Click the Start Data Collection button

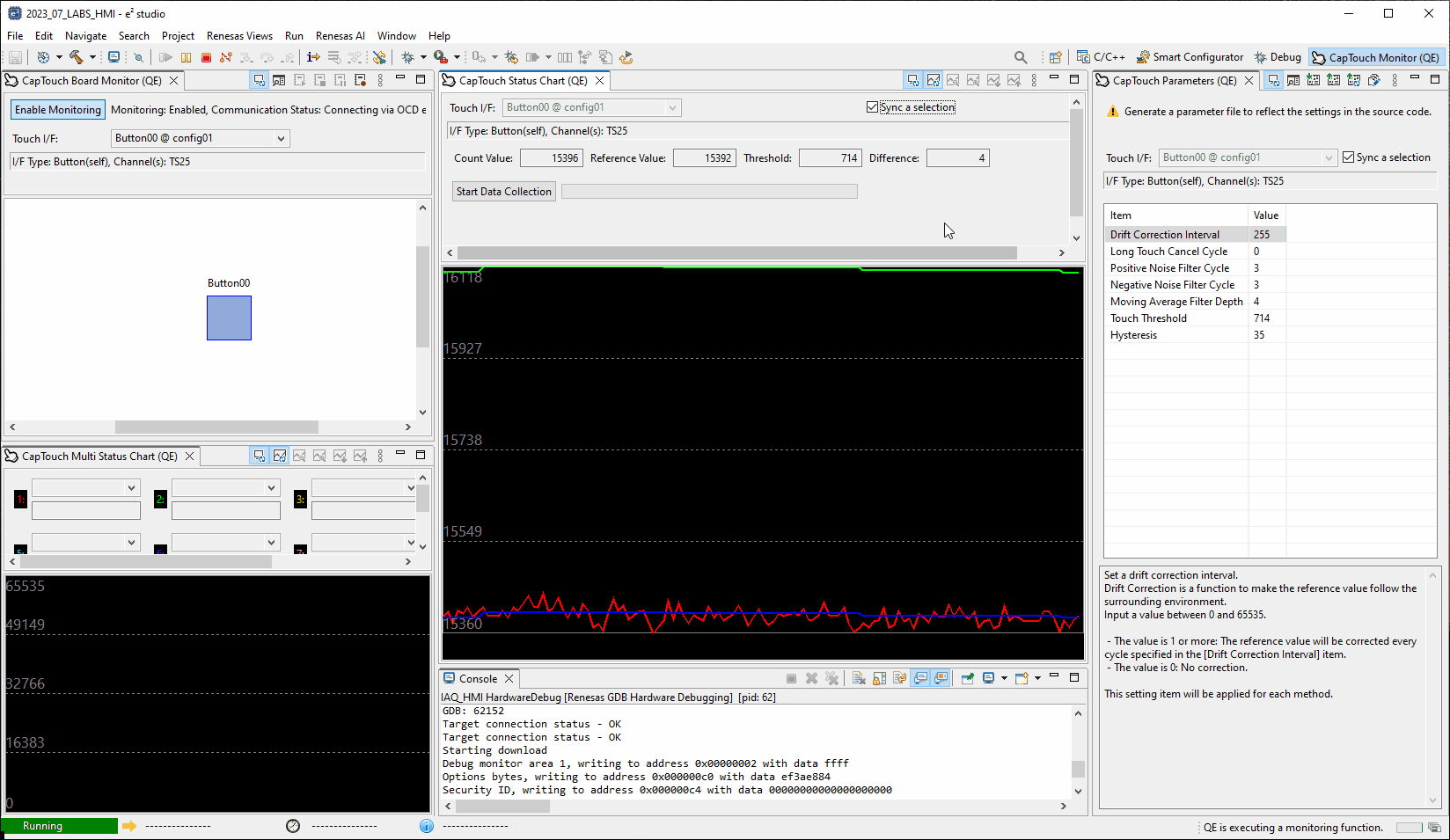[x=504, y=192]
